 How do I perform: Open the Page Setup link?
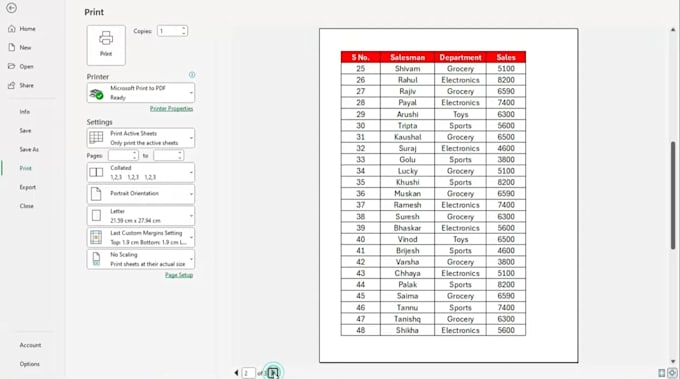coord(179,275)
